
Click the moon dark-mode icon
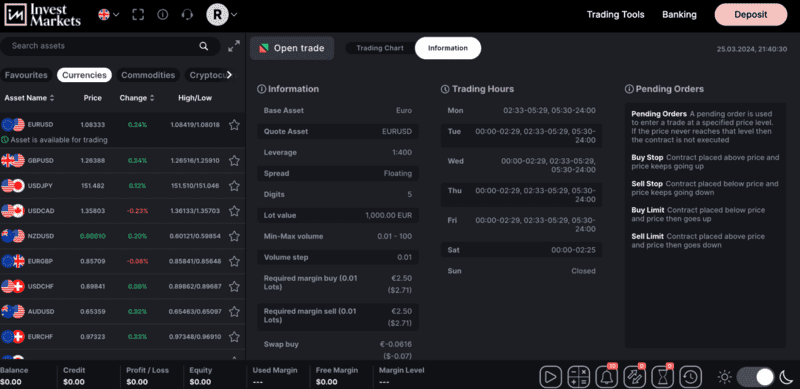(x=786, y=377)
